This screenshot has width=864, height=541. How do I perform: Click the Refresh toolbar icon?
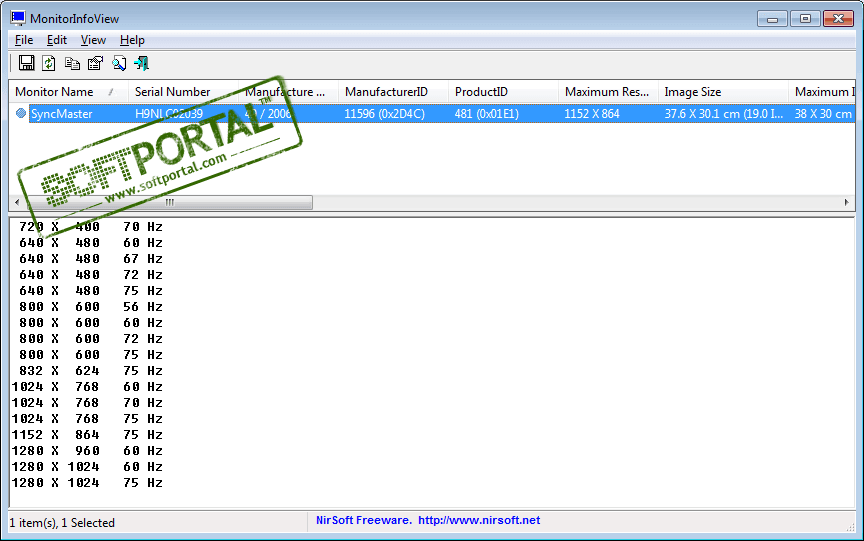(49, 63)
